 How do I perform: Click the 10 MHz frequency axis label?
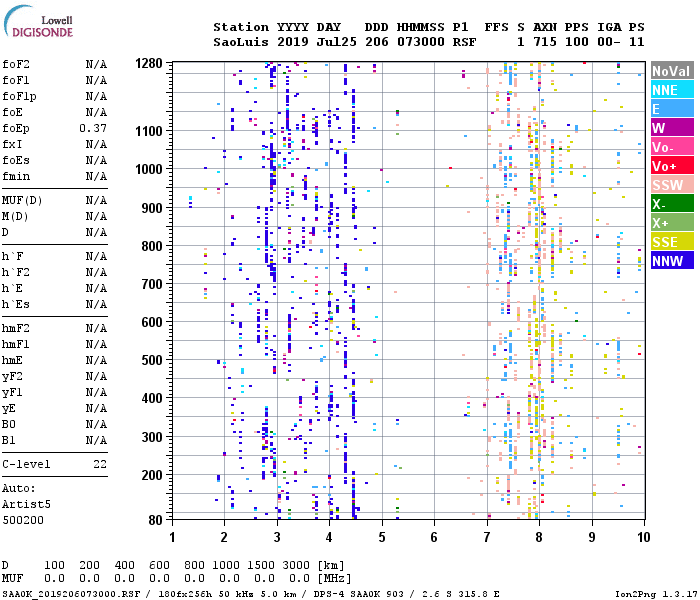coord(644,537)
